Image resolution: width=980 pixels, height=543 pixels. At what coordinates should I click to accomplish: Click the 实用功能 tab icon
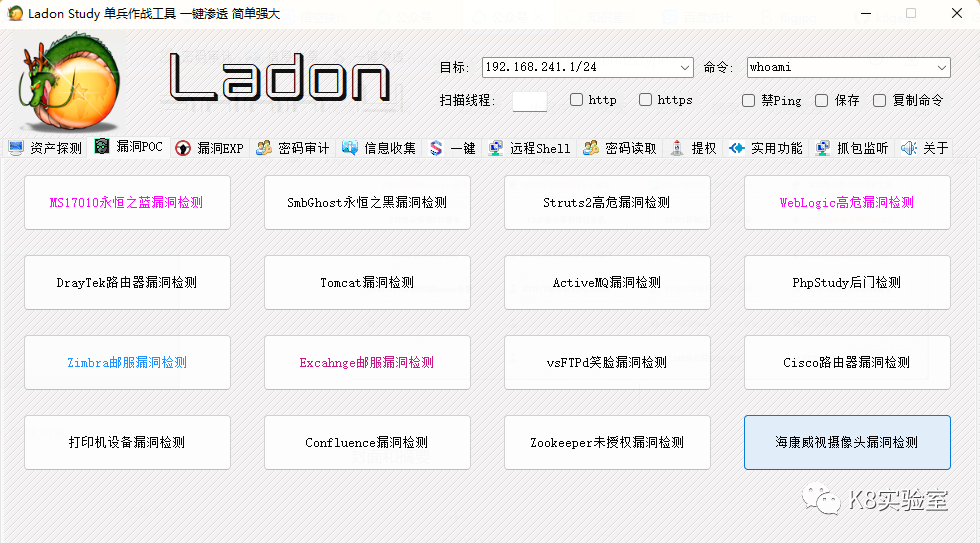tap(737, 148)
